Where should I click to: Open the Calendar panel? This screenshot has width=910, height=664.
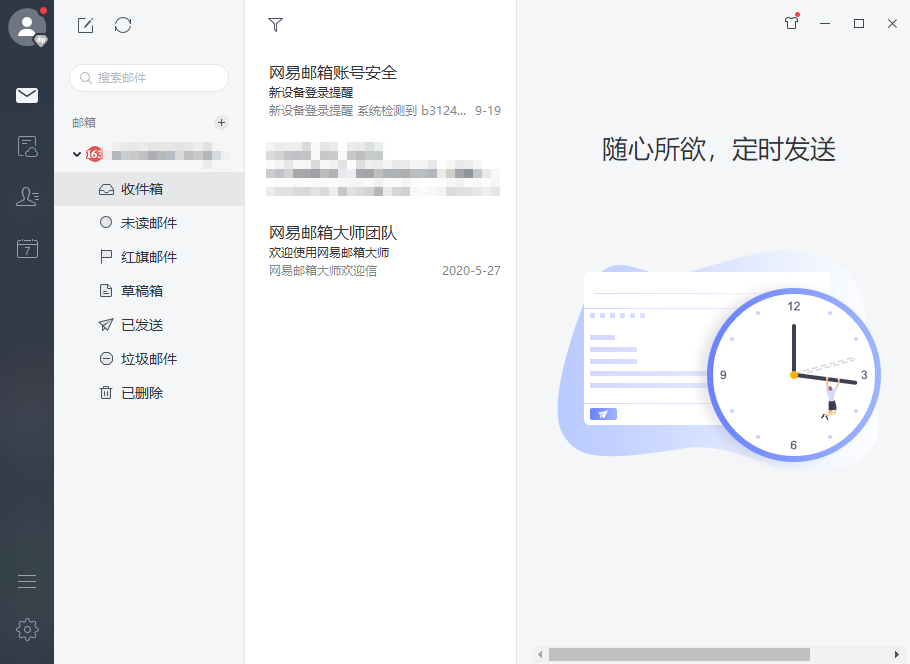pos(26,248)
